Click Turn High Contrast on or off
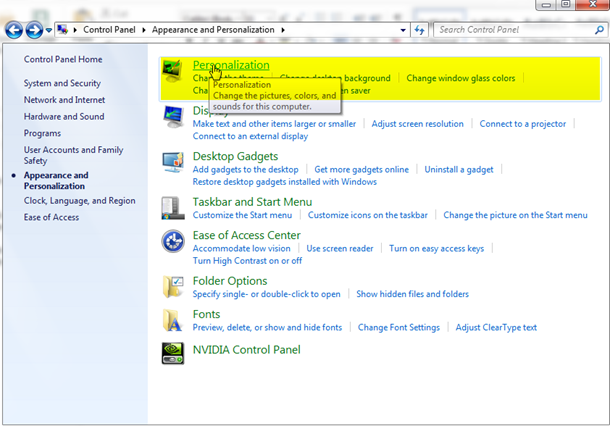 247,261
